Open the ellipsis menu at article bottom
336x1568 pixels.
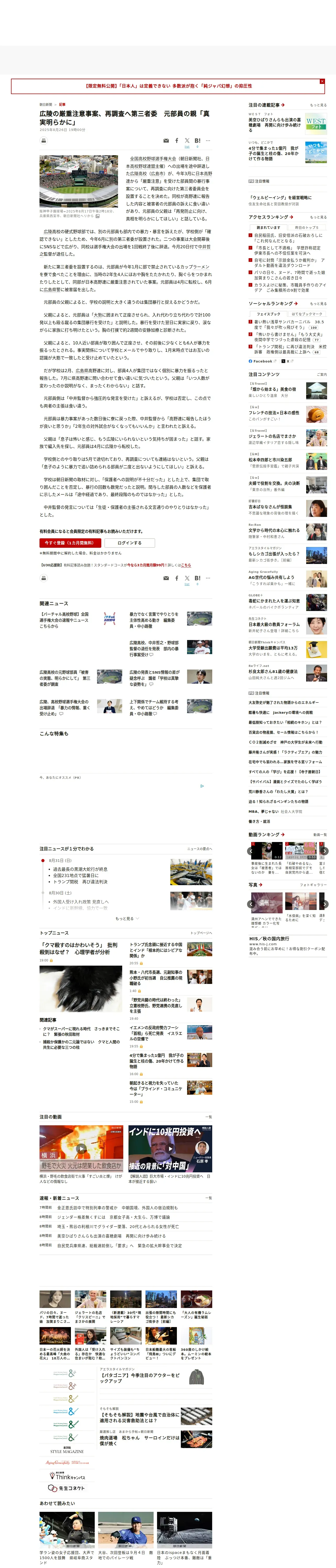pyautogui.click(x=208, y=578)
